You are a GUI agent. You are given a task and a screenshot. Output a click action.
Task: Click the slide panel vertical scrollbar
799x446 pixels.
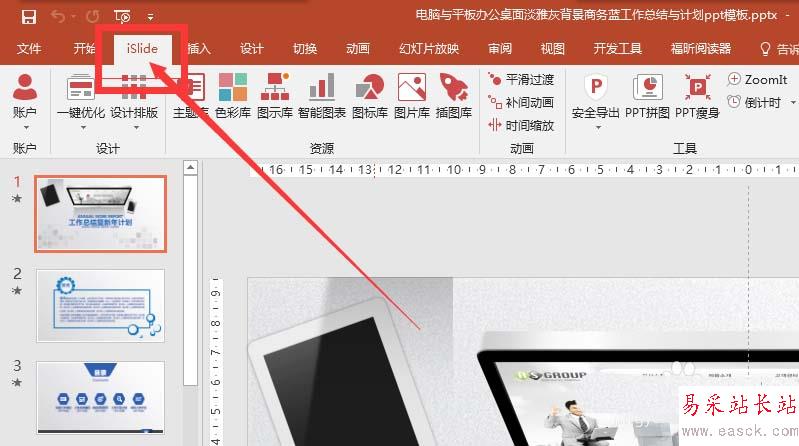pyautogui.click(x=191, y=280)
